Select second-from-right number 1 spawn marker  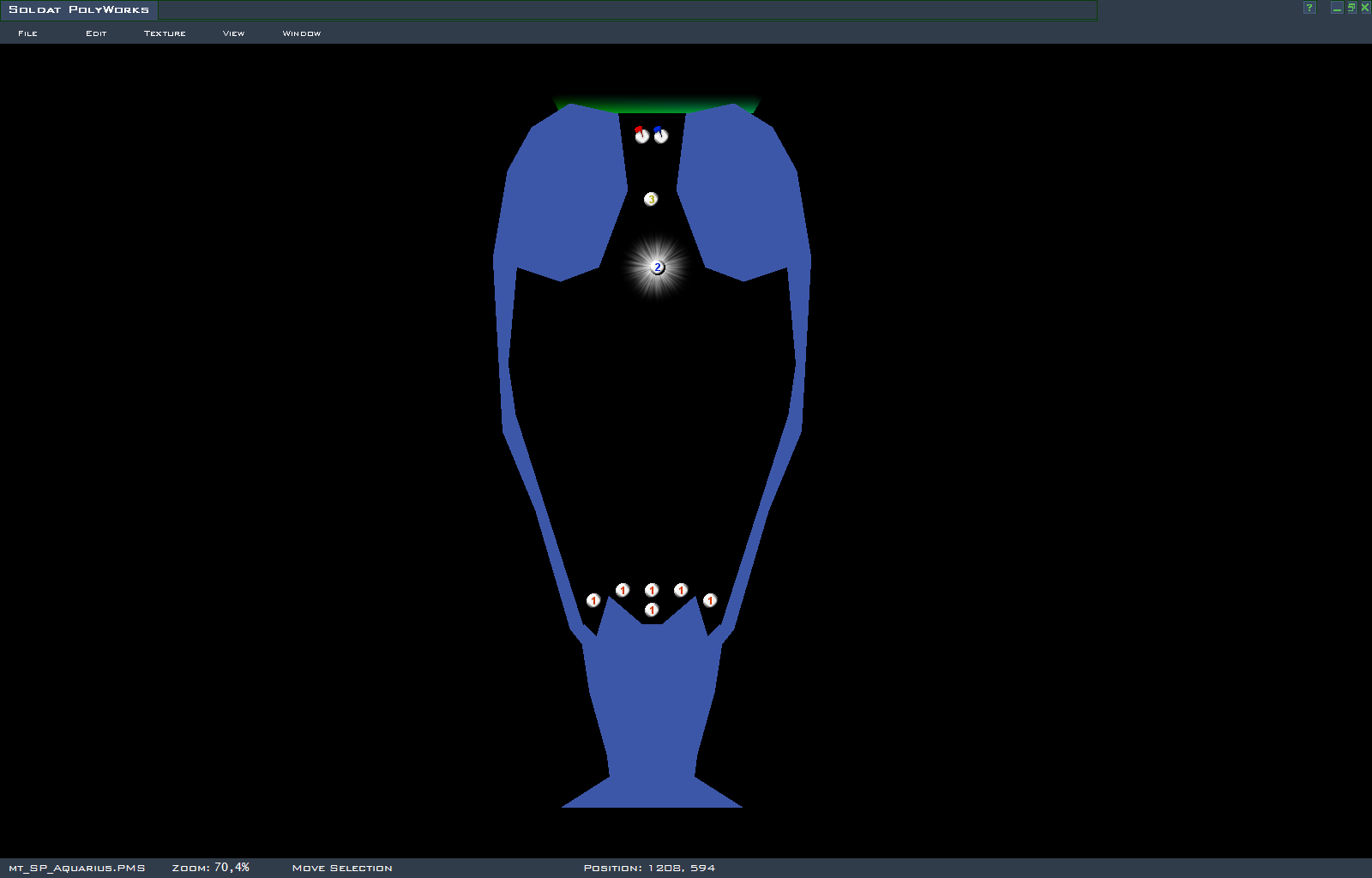point(681,590)
